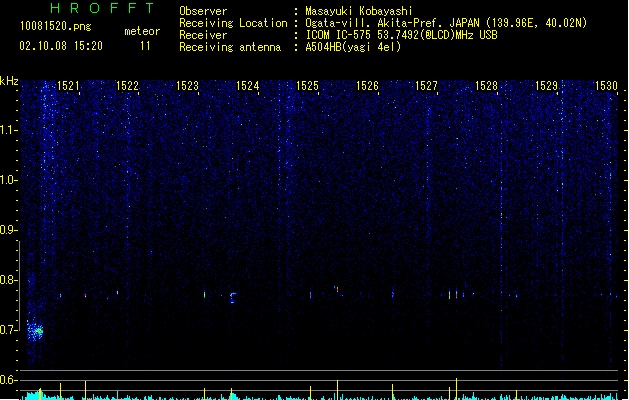Click the Receiving Location field label
This screenshot has width=629, height=400.
(x=233, y=23)
